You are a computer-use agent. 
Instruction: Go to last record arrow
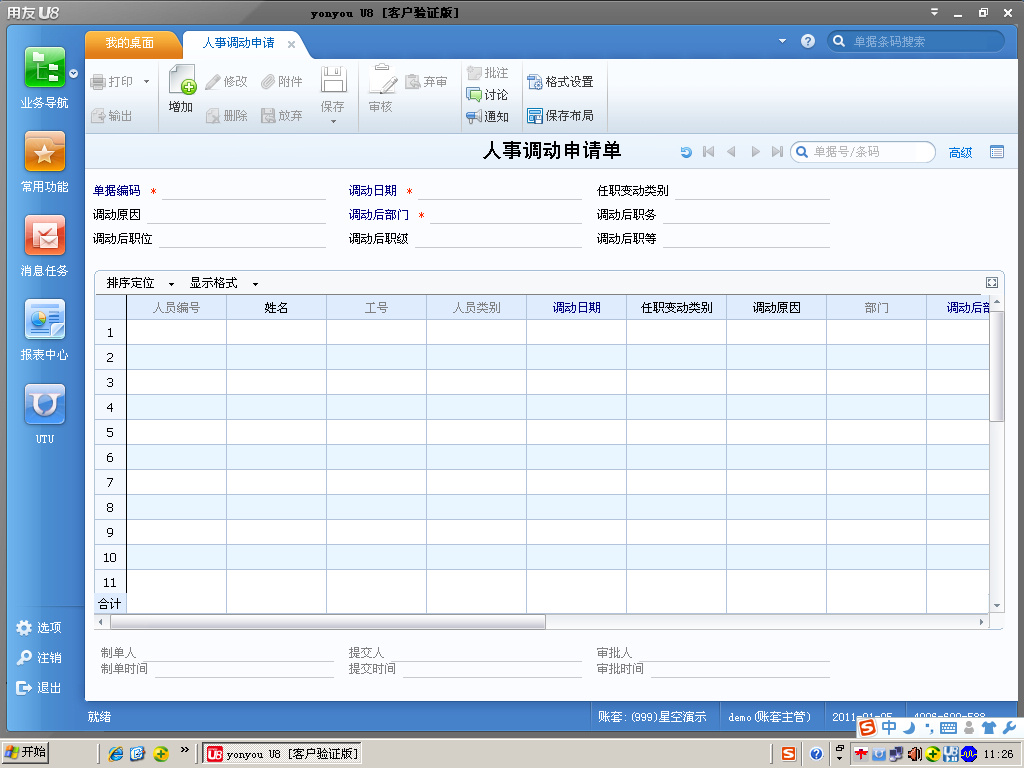[777, 152]
